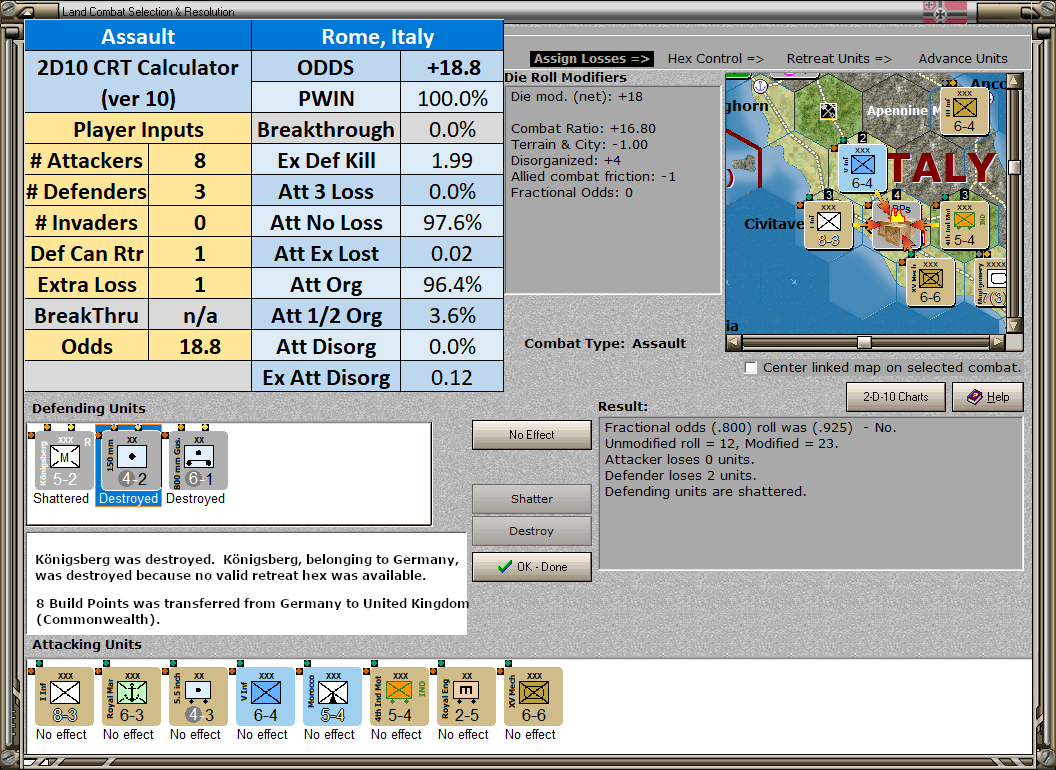The image size is (1056, 770).
Task: Click the Att Org 96.4% value
Action: coord(453,284)
